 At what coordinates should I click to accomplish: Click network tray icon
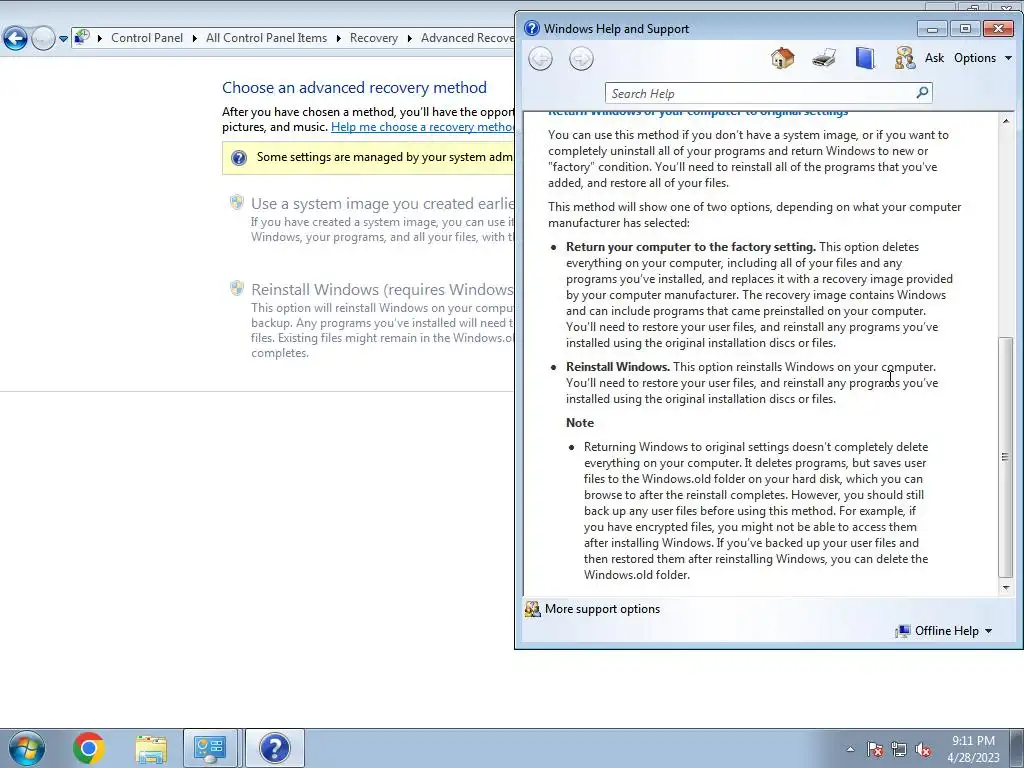click(899, 749)
